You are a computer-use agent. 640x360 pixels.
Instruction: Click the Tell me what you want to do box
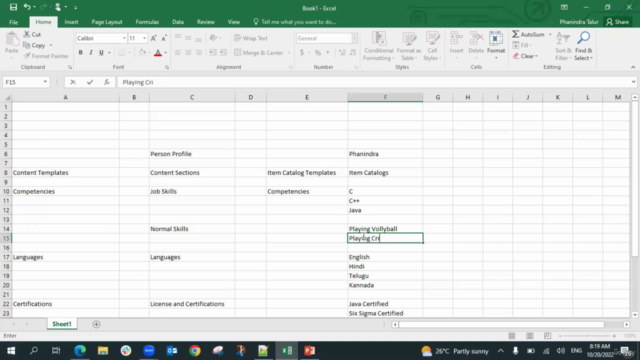[x=295, y=22]
